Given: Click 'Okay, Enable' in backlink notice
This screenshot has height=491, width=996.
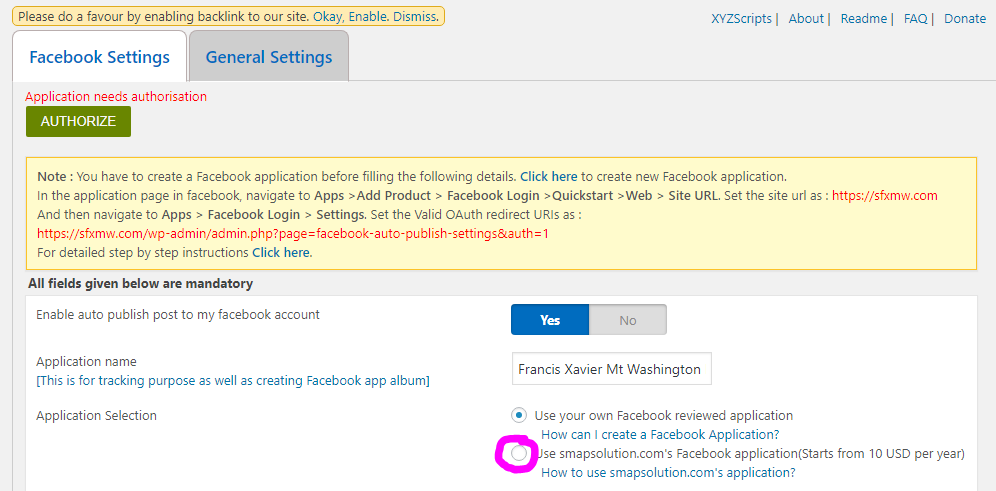Looking at the screenshot, I should [x=349, y=17].
